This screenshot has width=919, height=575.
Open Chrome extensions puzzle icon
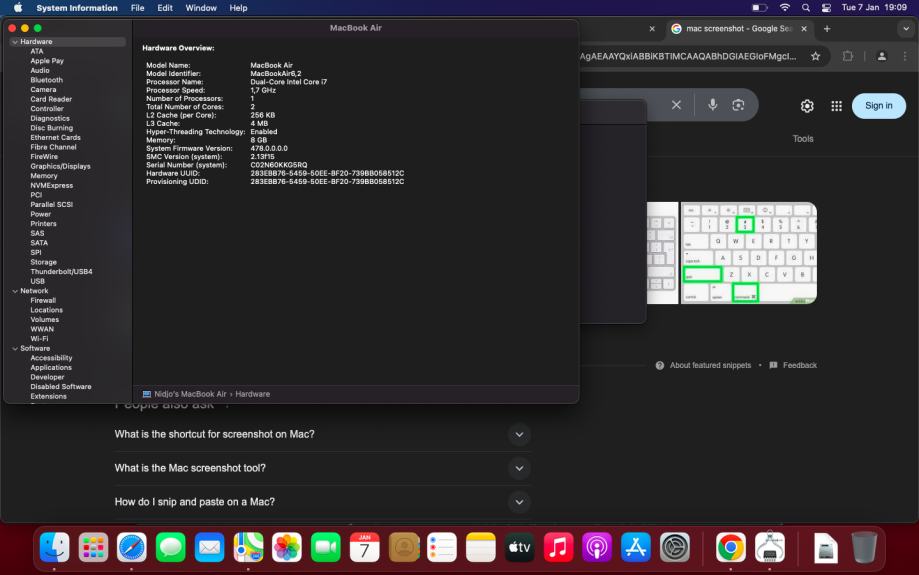click(x=848, y=56)
